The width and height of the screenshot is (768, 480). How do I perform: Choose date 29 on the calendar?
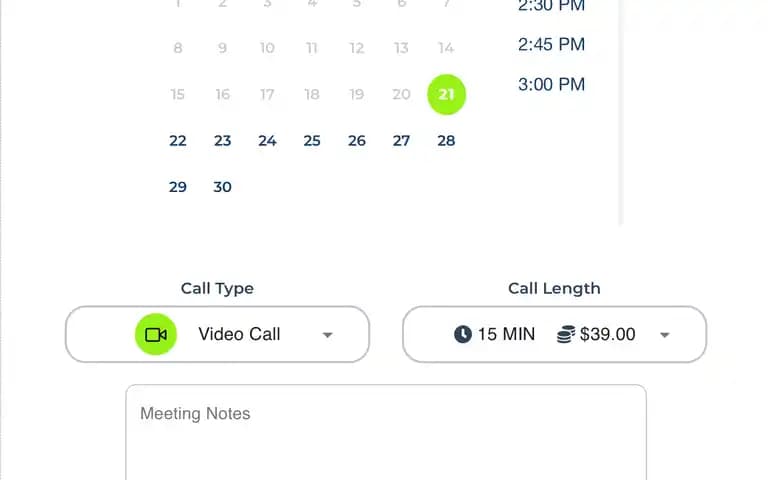click(178, 187)
